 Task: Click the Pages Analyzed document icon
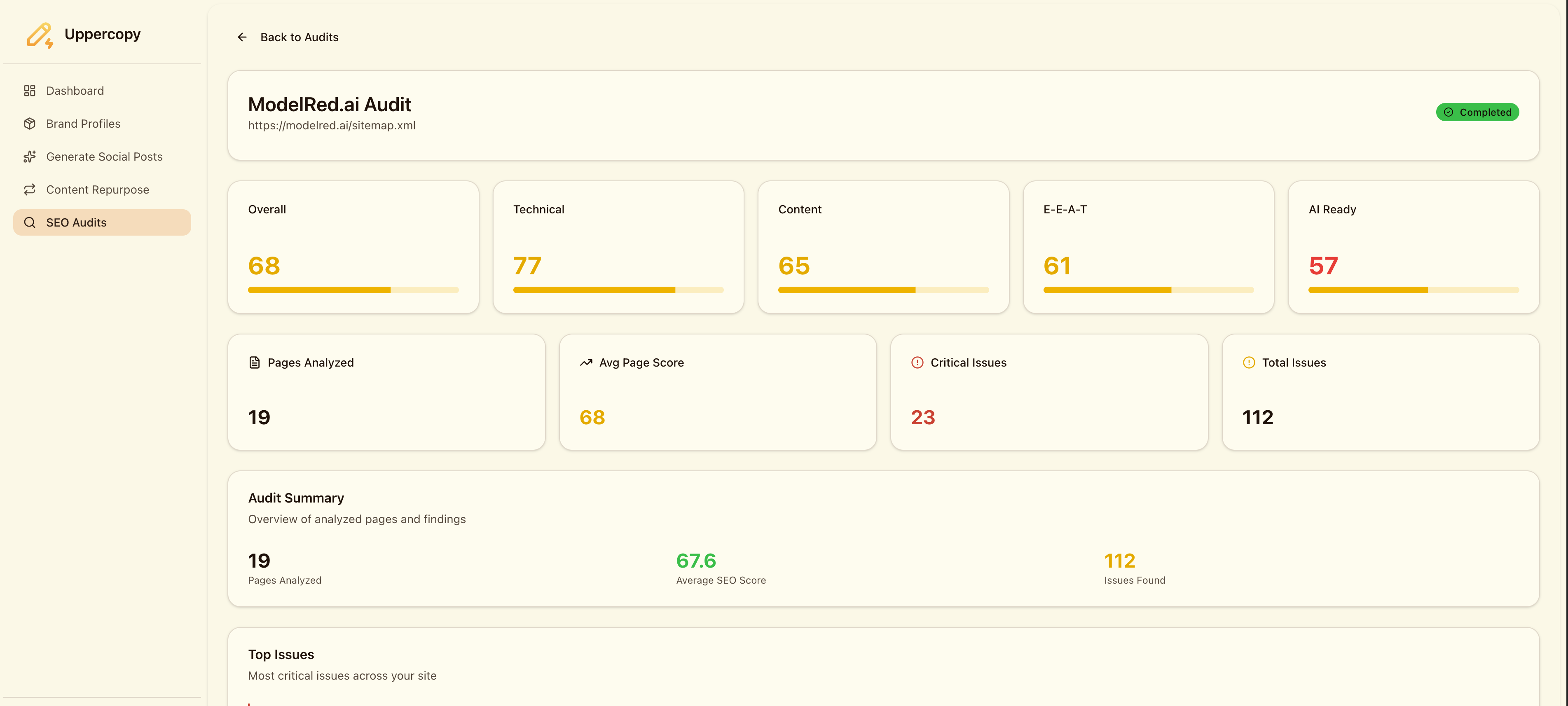[x=255, y=363]
